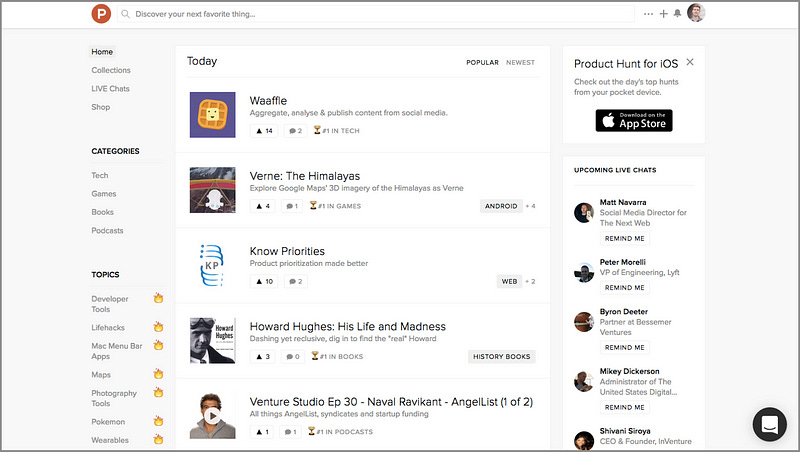Open the chat messenger bubble icon
This screenshot has width=800, height=452.
(x=769, y=424)
